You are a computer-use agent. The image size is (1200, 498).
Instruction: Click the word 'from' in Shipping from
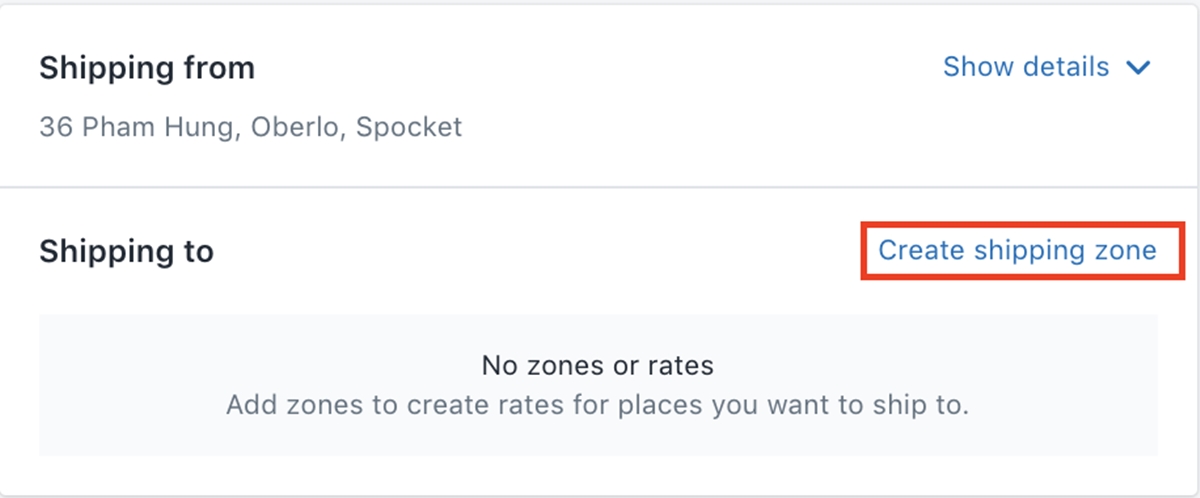coord(223,68)
